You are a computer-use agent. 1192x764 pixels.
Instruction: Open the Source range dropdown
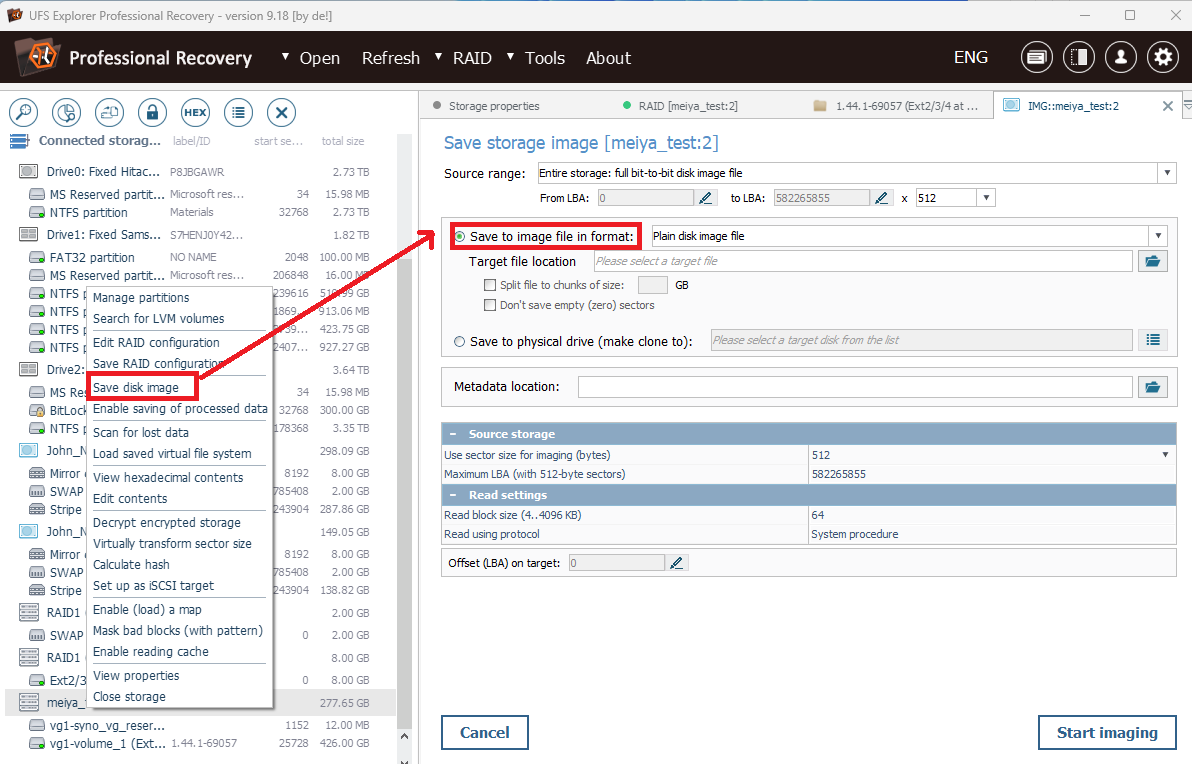pos(1166,173)
